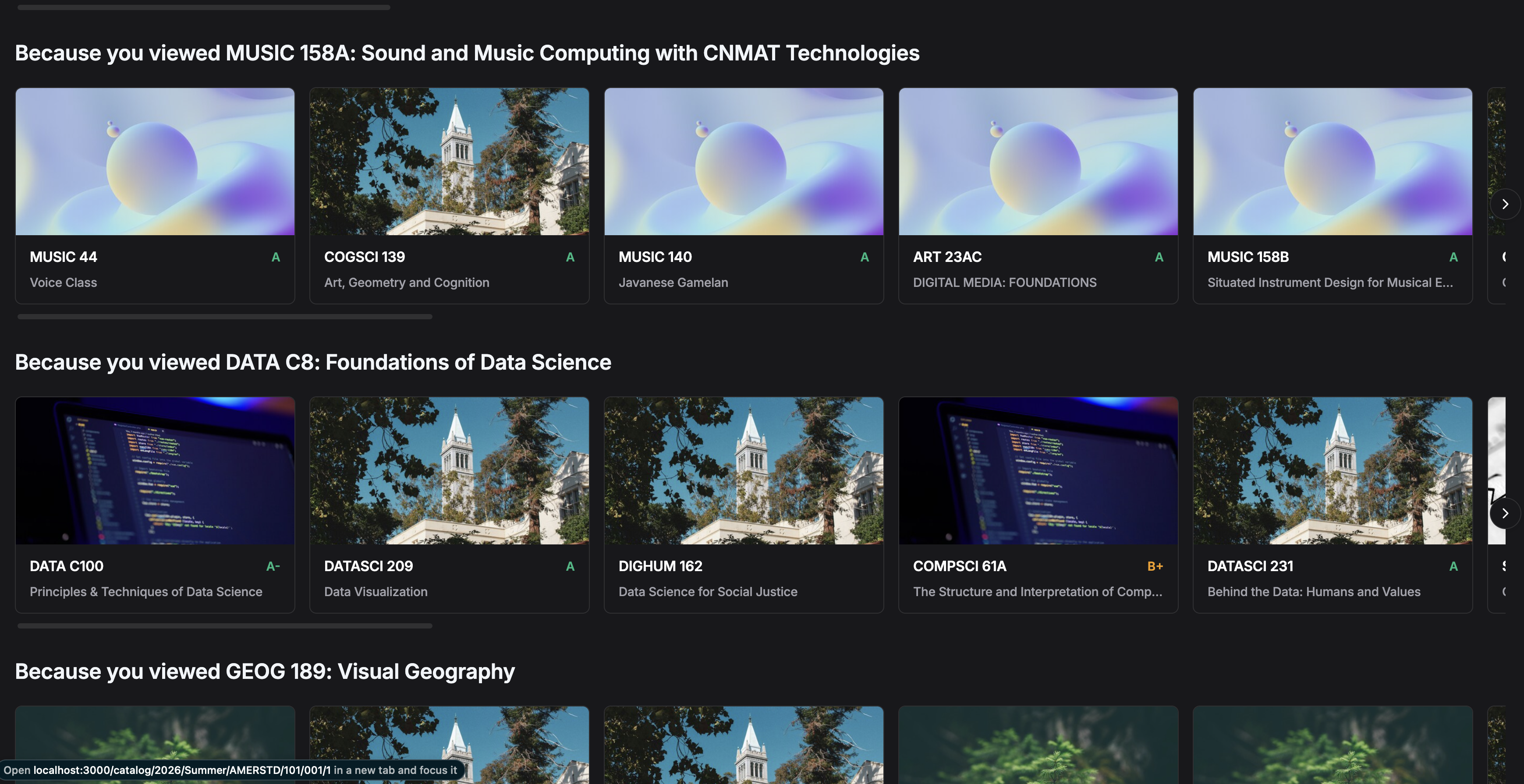
Task: Click the A grade on DATASCI 231
Action: [1453, 566]
